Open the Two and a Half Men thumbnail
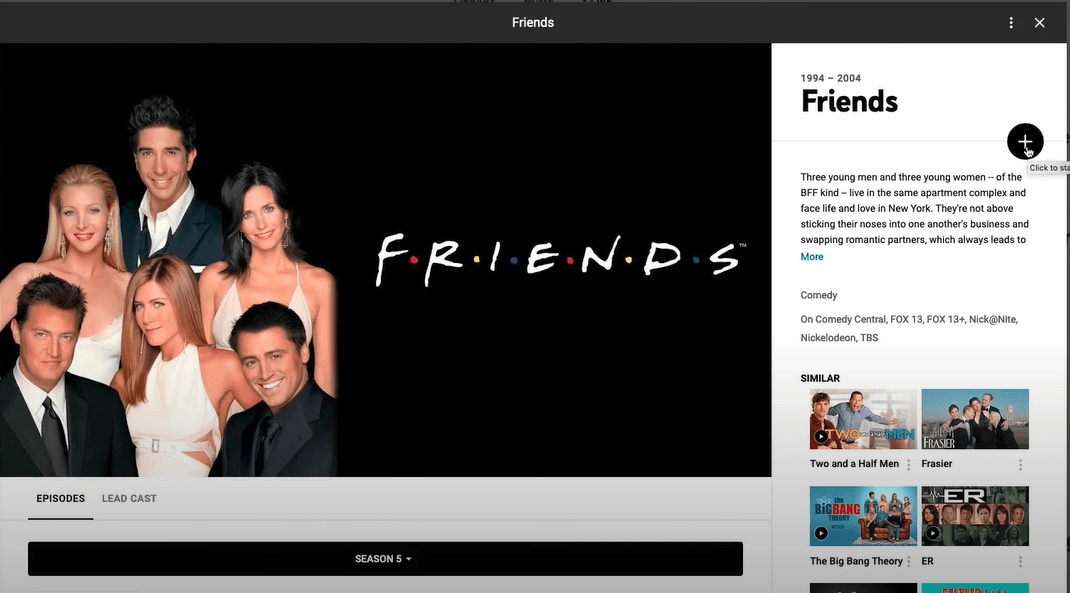This screenshot has width=1070, height=593. 863,419
